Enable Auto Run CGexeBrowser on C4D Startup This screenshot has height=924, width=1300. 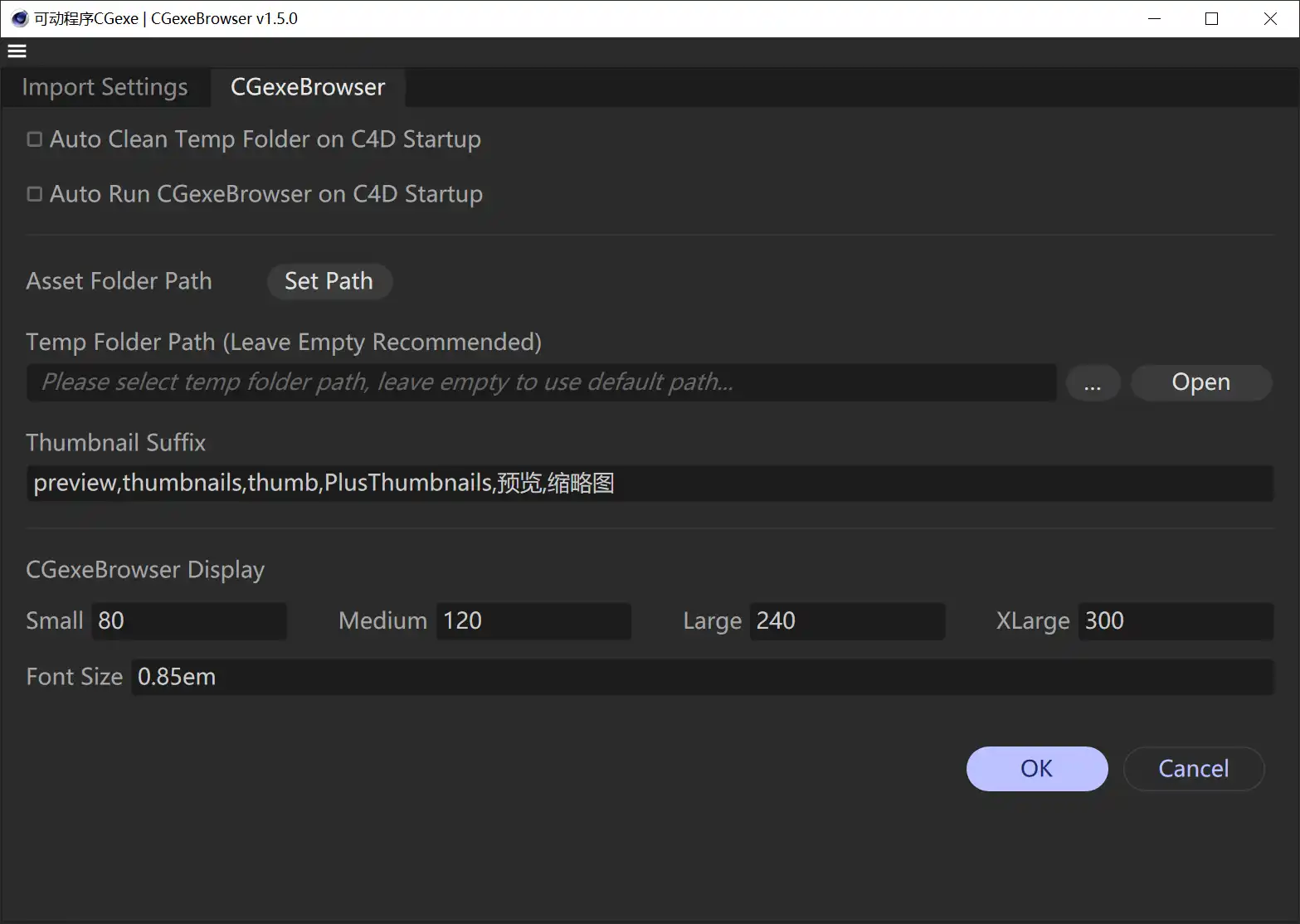click(35, 194)
